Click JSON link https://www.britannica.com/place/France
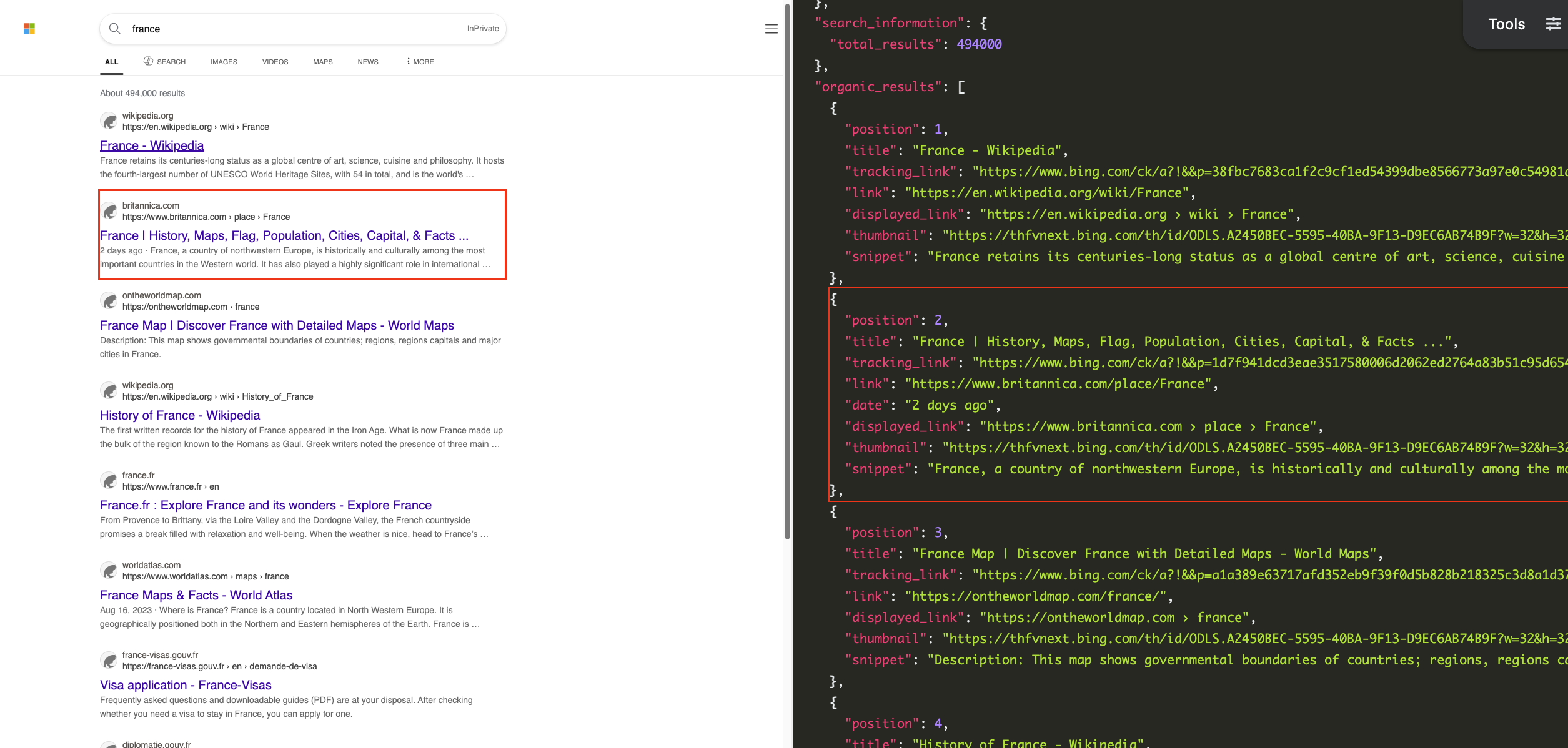Viewport: 1568px width, 748px height. (1058, 384)
